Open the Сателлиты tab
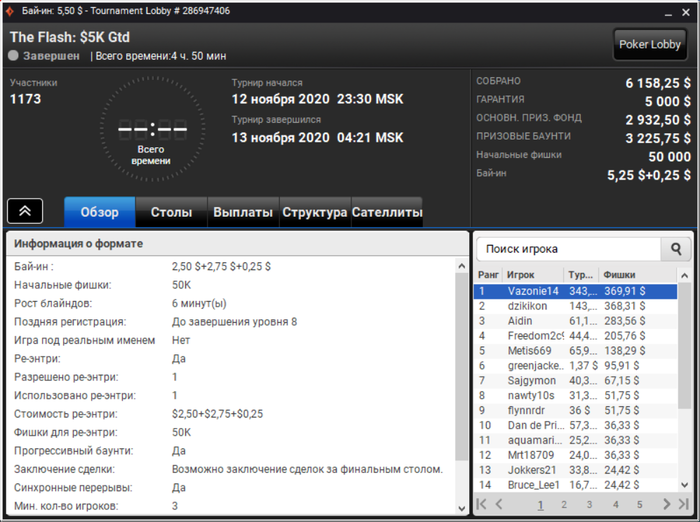 click(387, 212)
